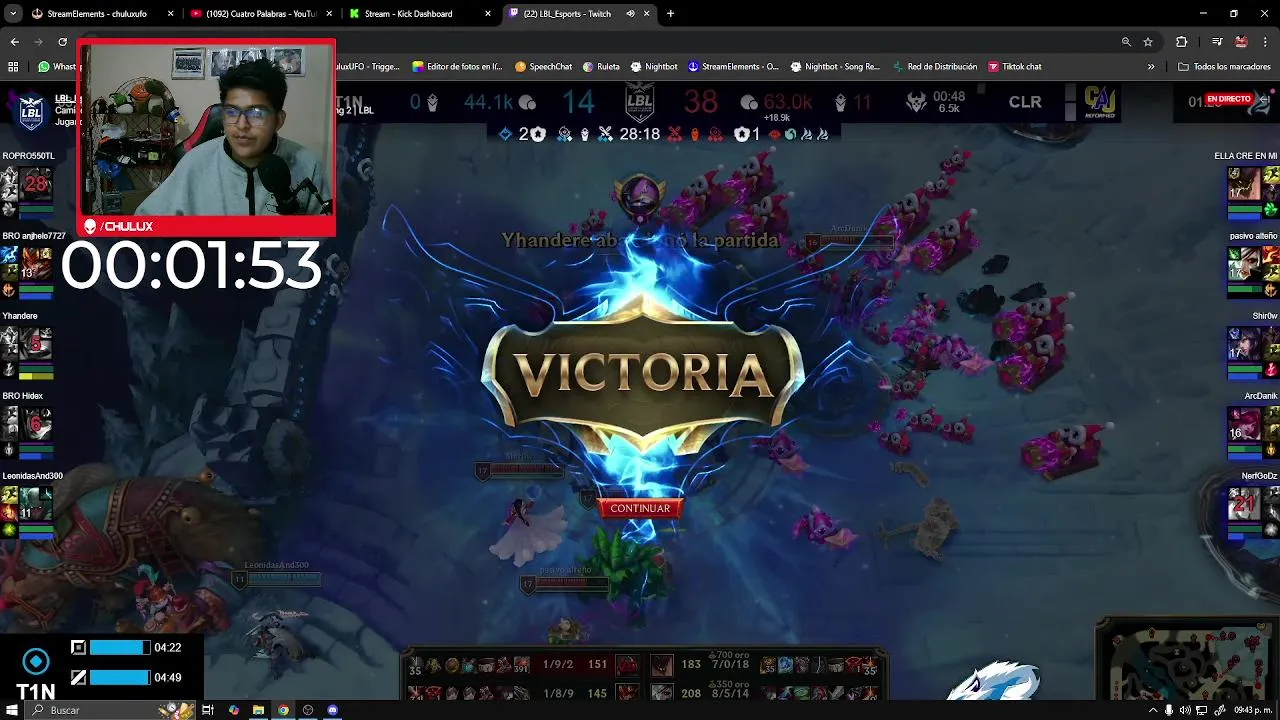The width and height of the screenshot is (1280, 720).
Task: Mute audio on the LBL_Esports tab
Action: 631,14
